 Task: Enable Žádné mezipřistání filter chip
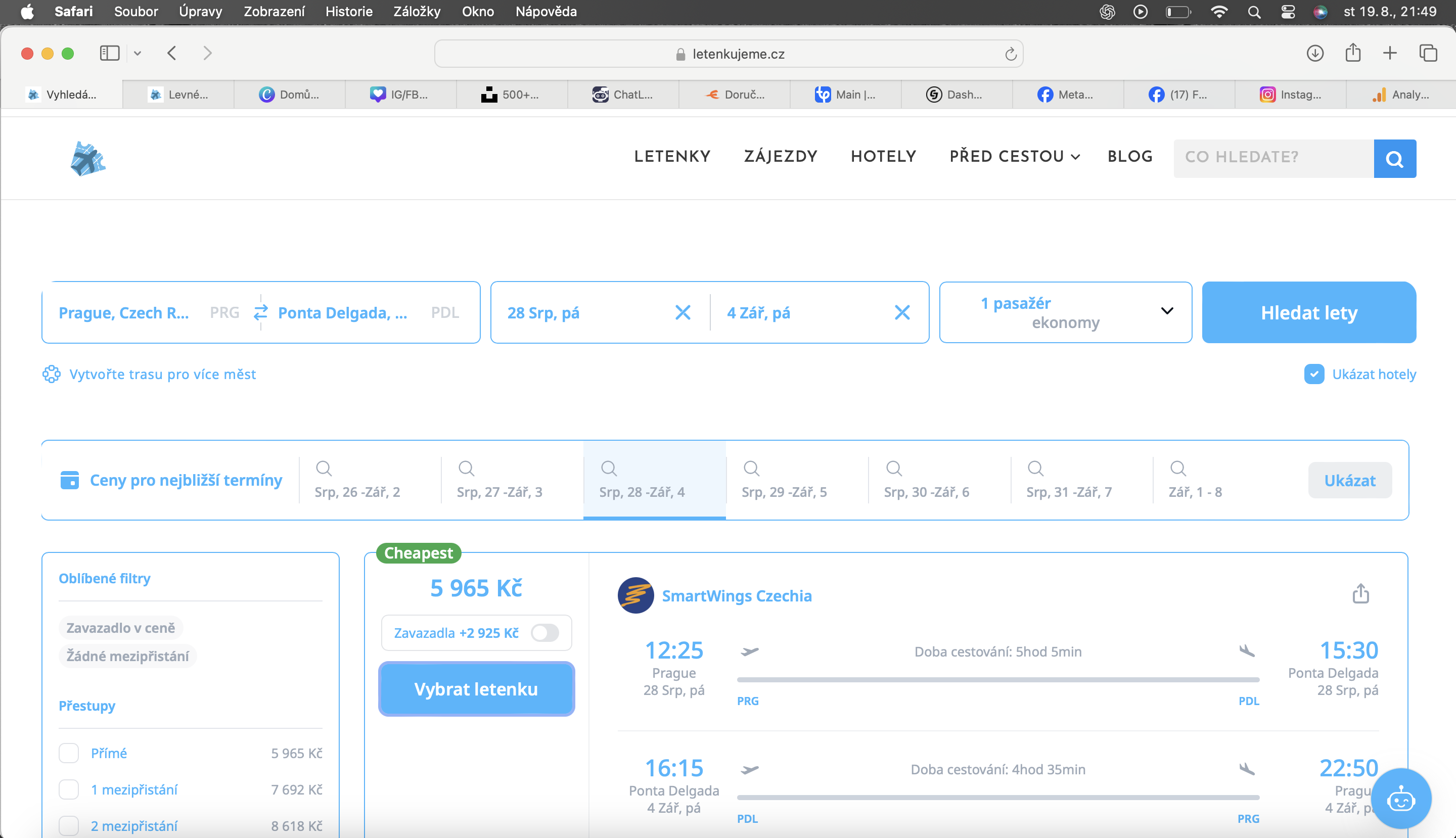pyautogui.click(x=127, y=656)
